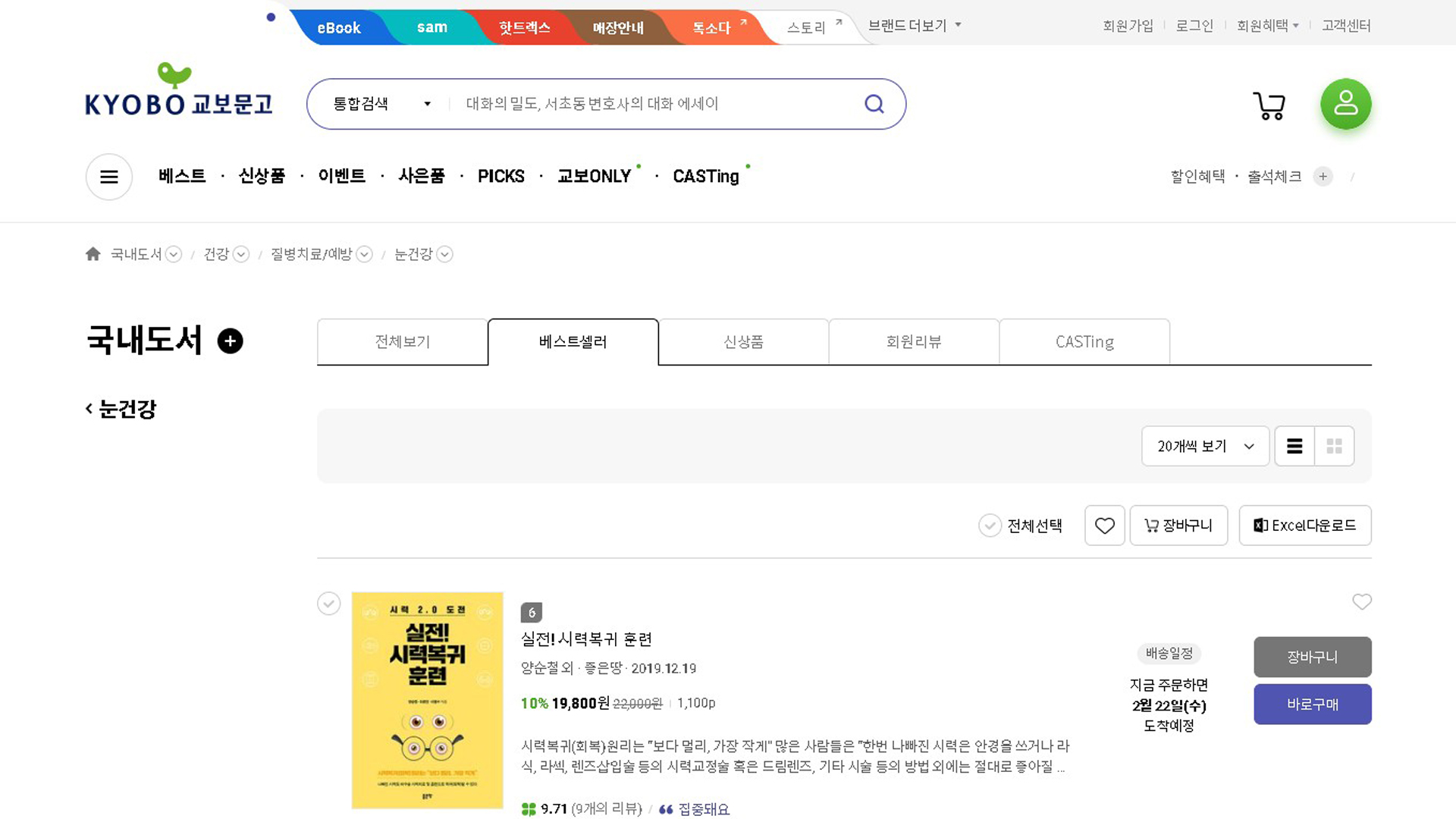Switch to the 신상품 tab
Screen dimensions: 1456x819
pyautogui.click(x=743, y=342)
